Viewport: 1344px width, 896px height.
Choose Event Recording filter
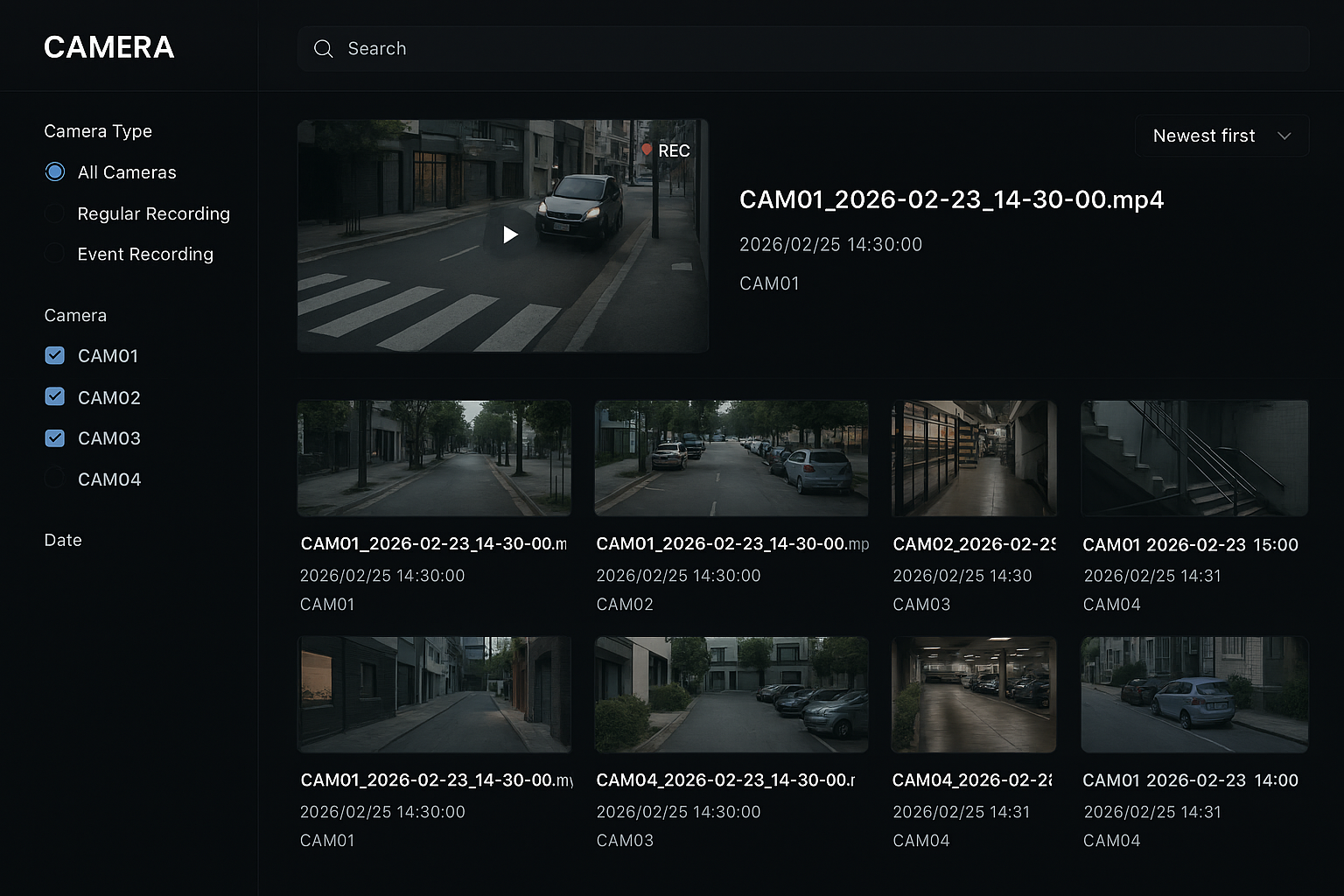[x=55, y=254]
